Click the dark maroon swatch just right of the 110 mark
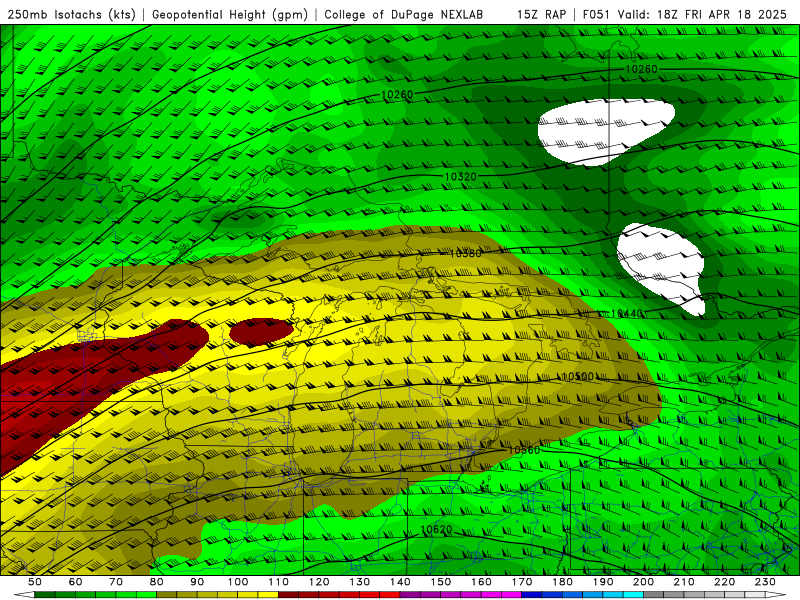This screenshot has height=600, width=800. coord(288,595)
